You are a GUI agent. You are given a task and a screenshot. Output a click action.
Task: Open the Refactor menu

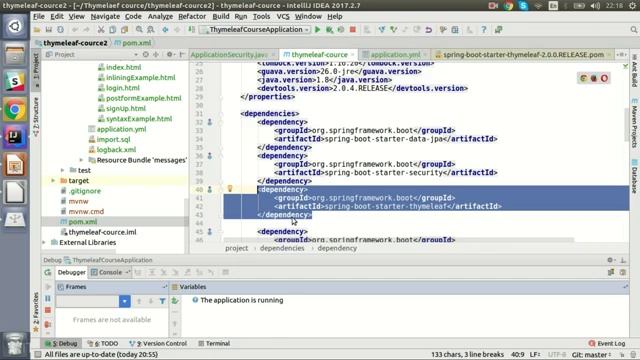192,16
